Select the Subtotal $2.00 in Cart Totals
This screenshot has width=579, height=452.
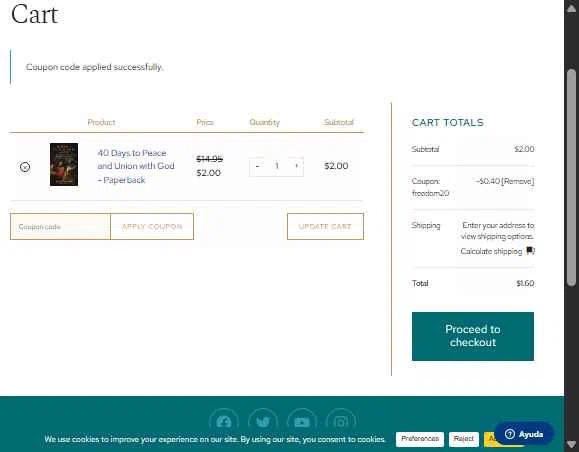point(524,149)
